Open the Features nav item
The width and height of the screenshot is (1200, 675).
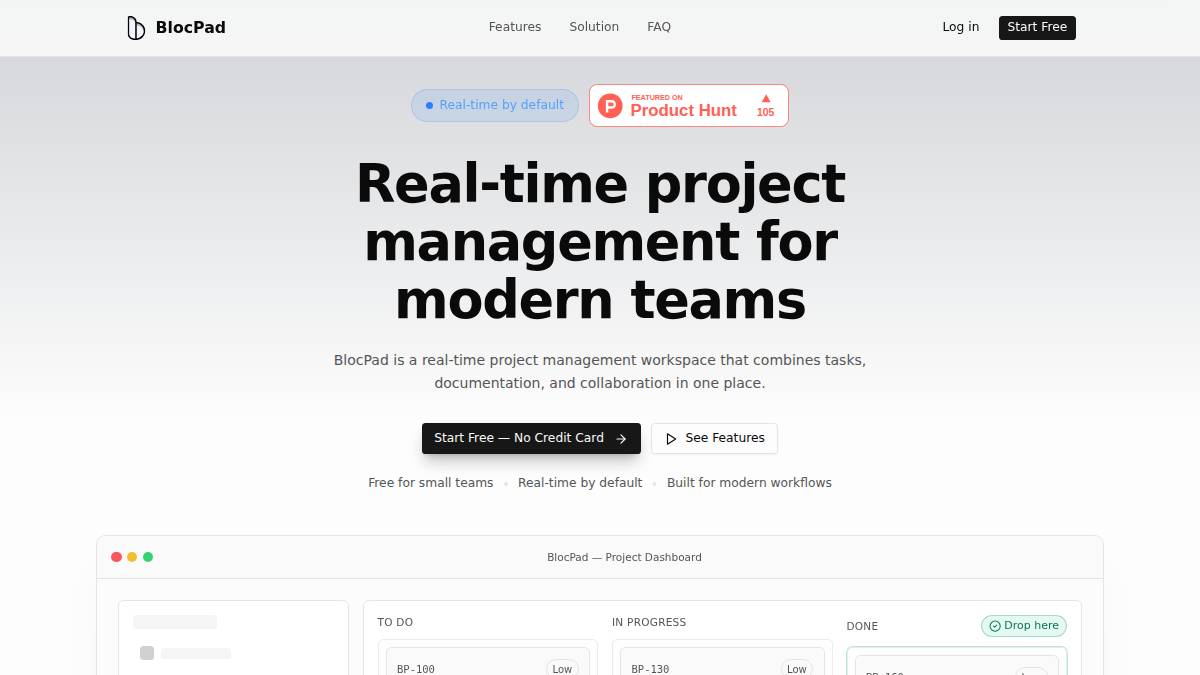(x=515, y=27)
